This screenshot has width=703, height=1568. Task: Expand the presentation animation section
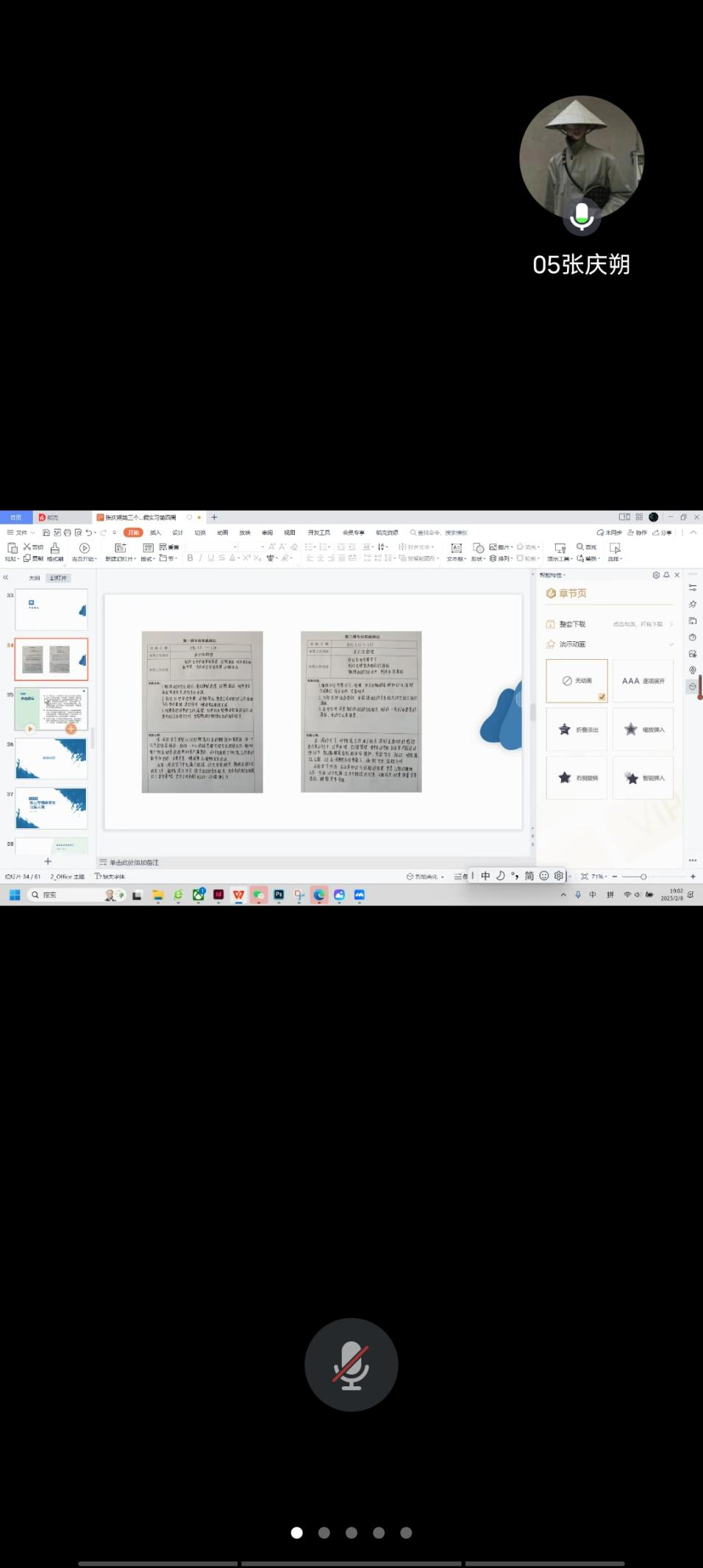pyautogui.click(x=671, y=644)
